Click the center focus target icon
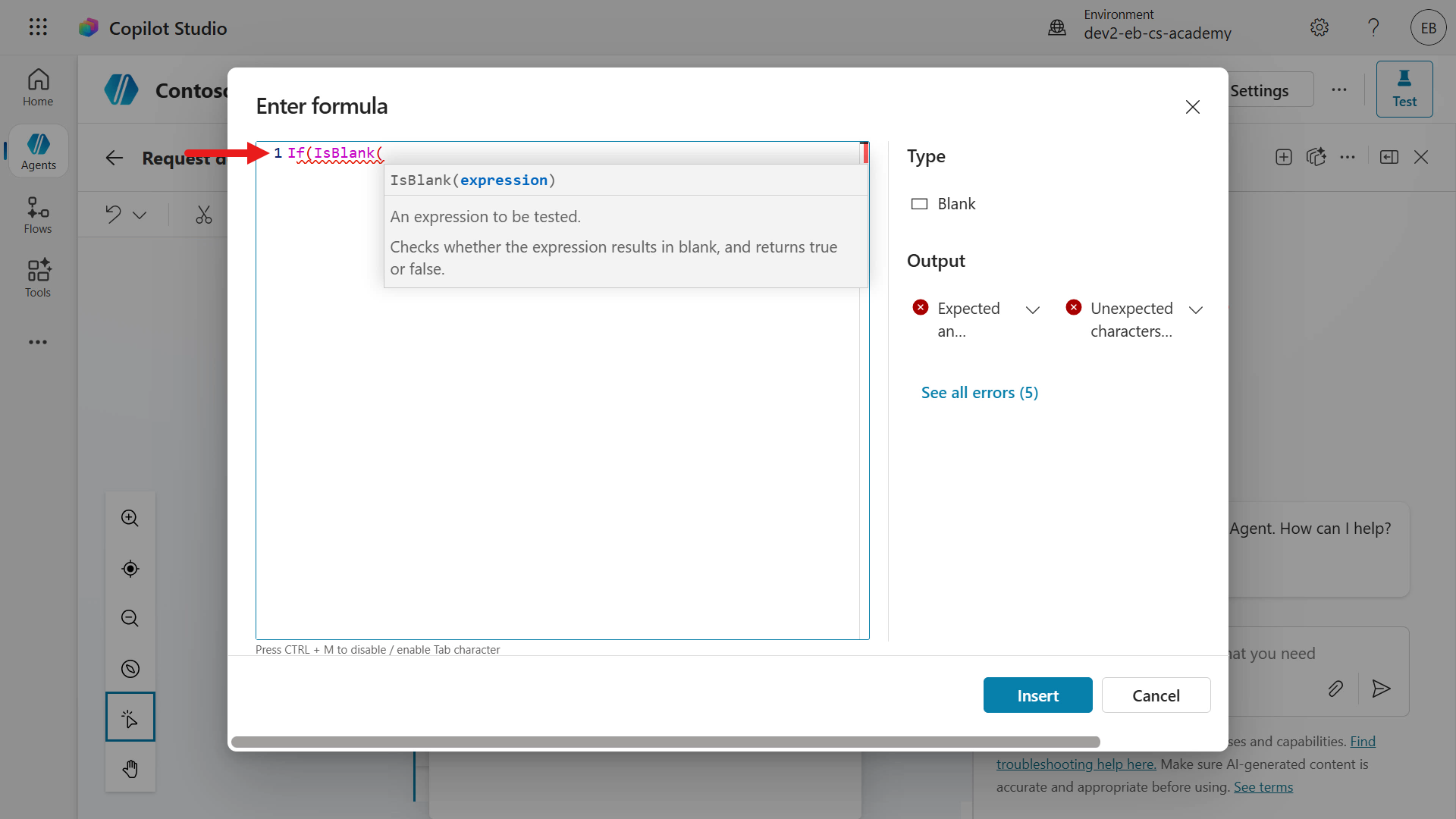Image resolution: width=1456 pixels, height=819 pixels. pyautogui.click(x=130, y=569)
